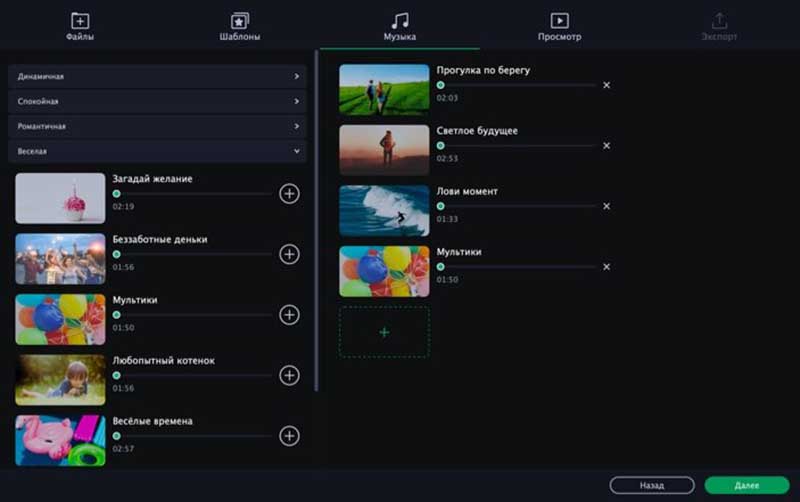Switch to the Просмотр tab
The width and height of the screenshot is (800, 502).
tap(559, 27)
